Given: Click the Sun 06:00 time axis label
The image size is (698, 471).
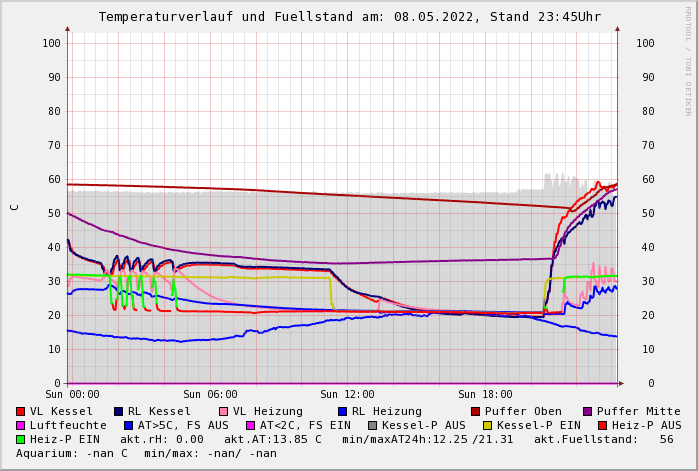Looking at the screenshot, I should pyautogui.click(x=210, y=394).
